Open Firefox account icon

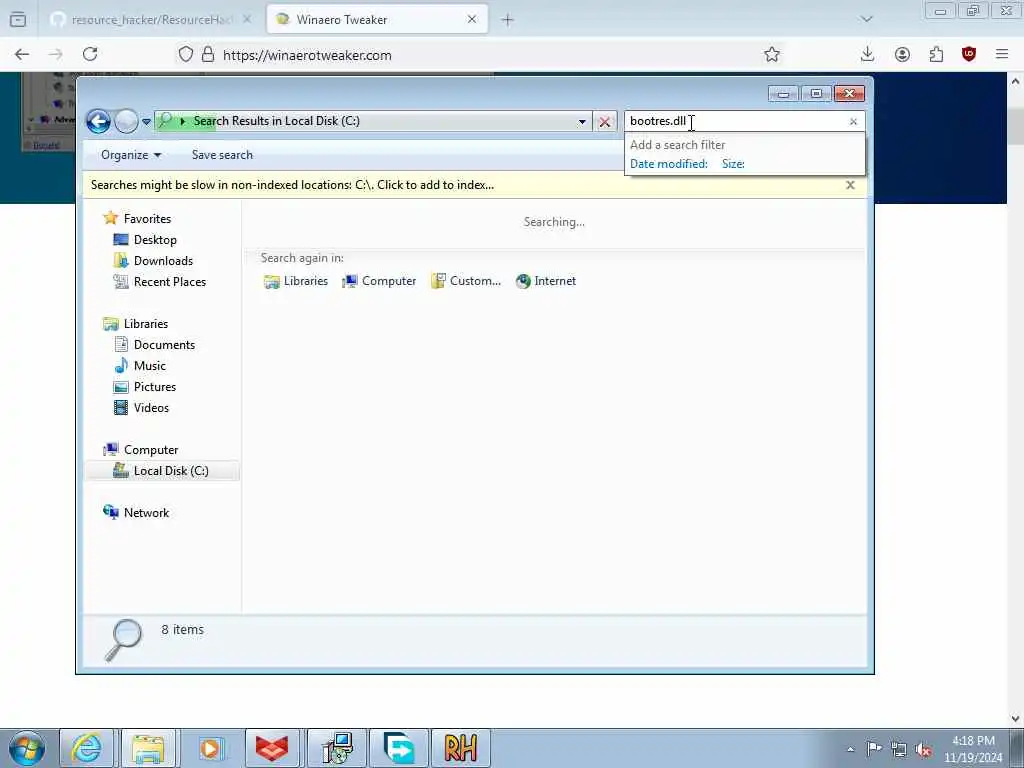click(902, 55)
